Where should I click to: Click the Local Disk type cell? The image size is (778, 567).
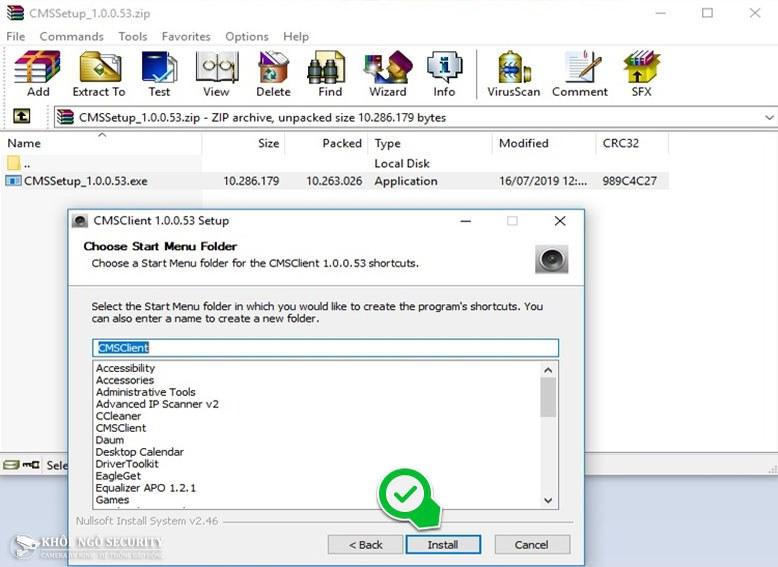pyautogui.click(x=402, y=163)
